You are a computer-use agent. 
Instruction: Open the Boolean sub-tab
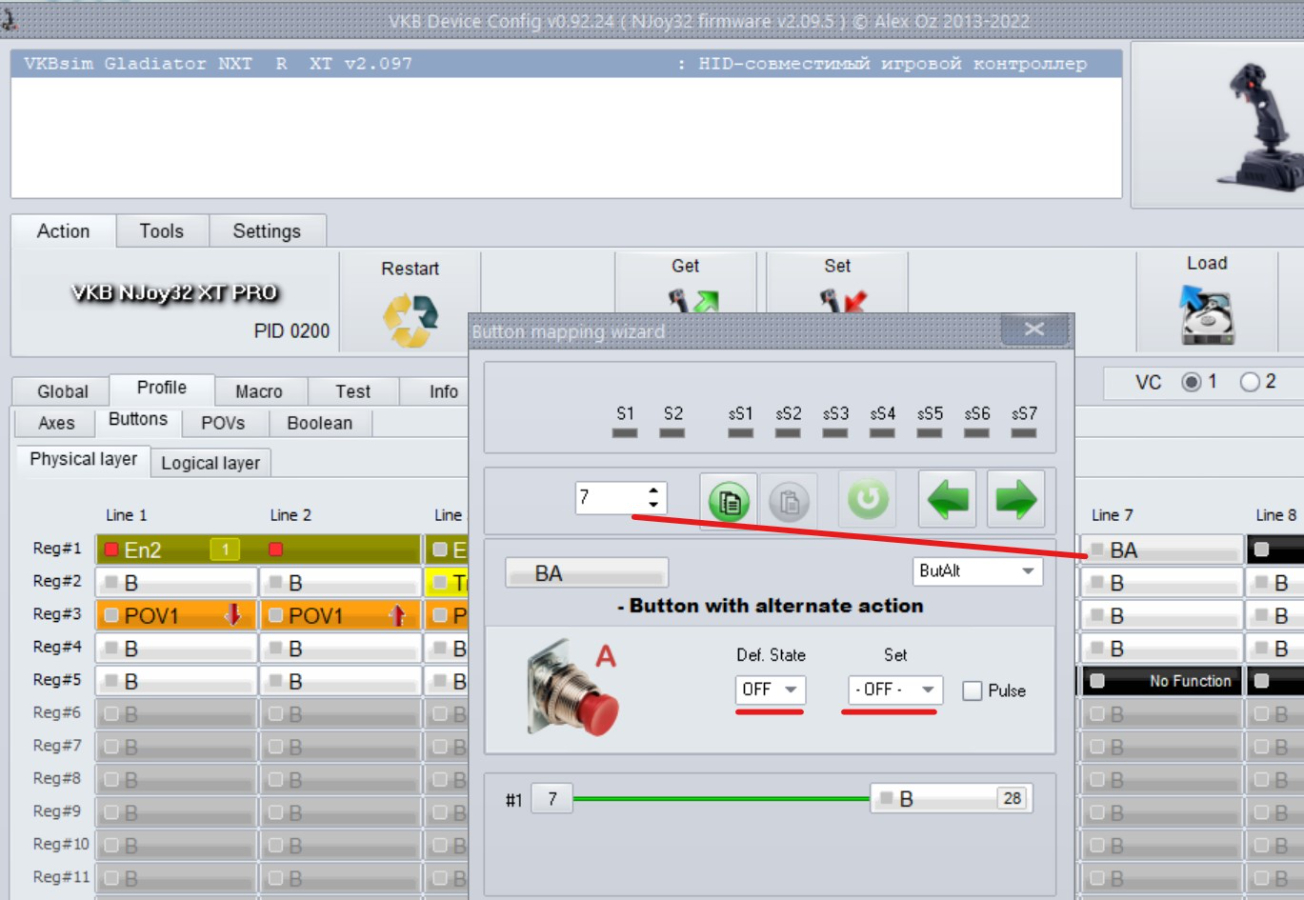(x=320, y=423)
